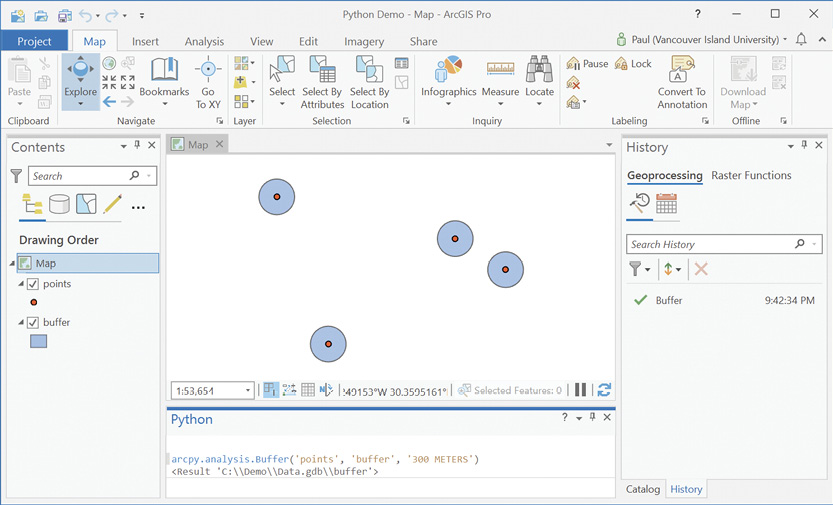This screenshot has width=833, height=505.
Task: Uncheck the points layer visibility
Action: click(x=33, y=284)
